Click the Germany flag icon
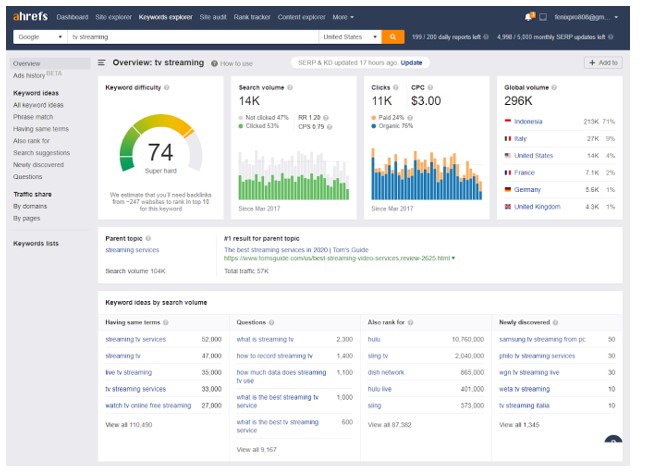The height and width of the screenshot is (476, 649). 508,190
